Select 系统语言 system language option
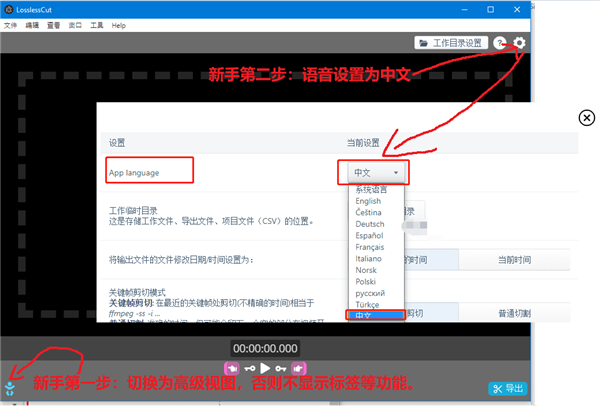The image size is (600, 411). tap(371, 189)
